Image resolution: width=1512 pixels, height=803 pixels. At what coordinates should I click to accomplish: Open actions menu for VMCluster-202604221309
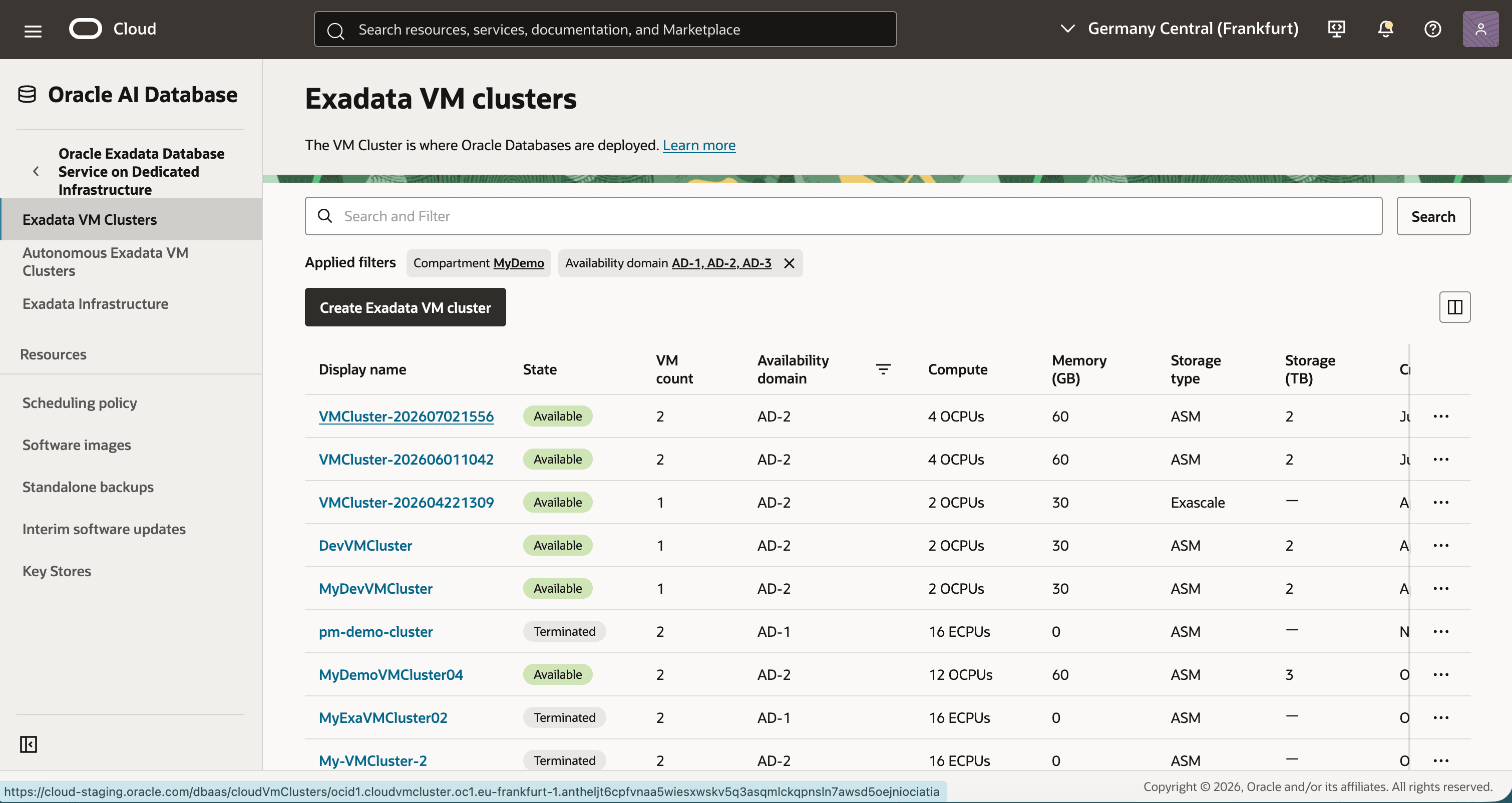click(1441, 503)
